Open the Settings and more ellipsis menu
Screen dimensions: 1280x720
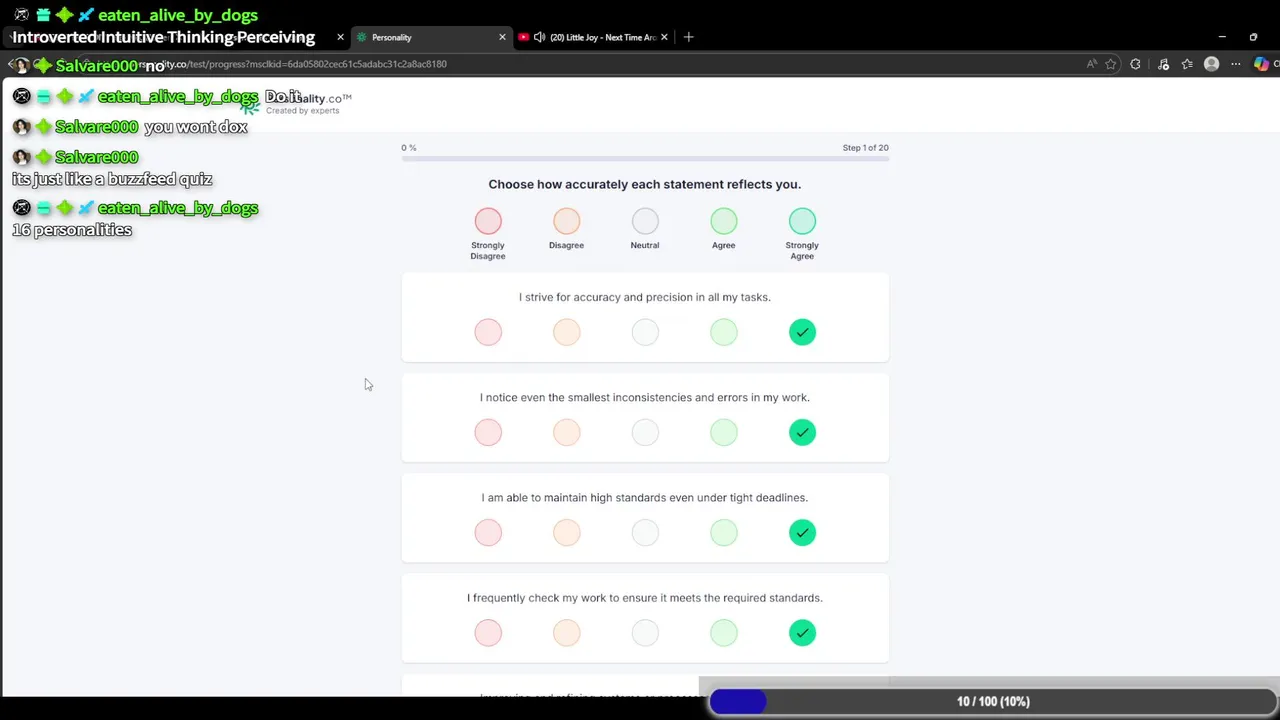1236,64
